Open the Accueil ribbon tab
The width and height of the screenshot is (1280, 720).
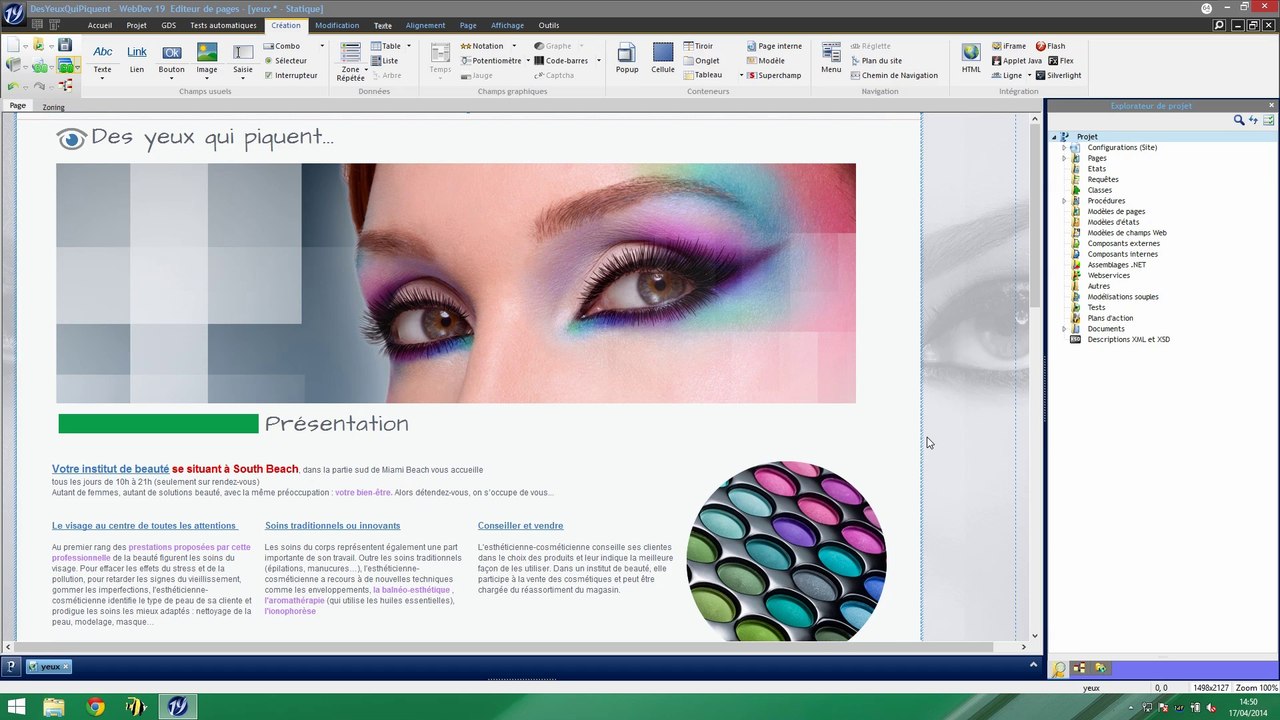pyautogui.click(x=100, y=25)
